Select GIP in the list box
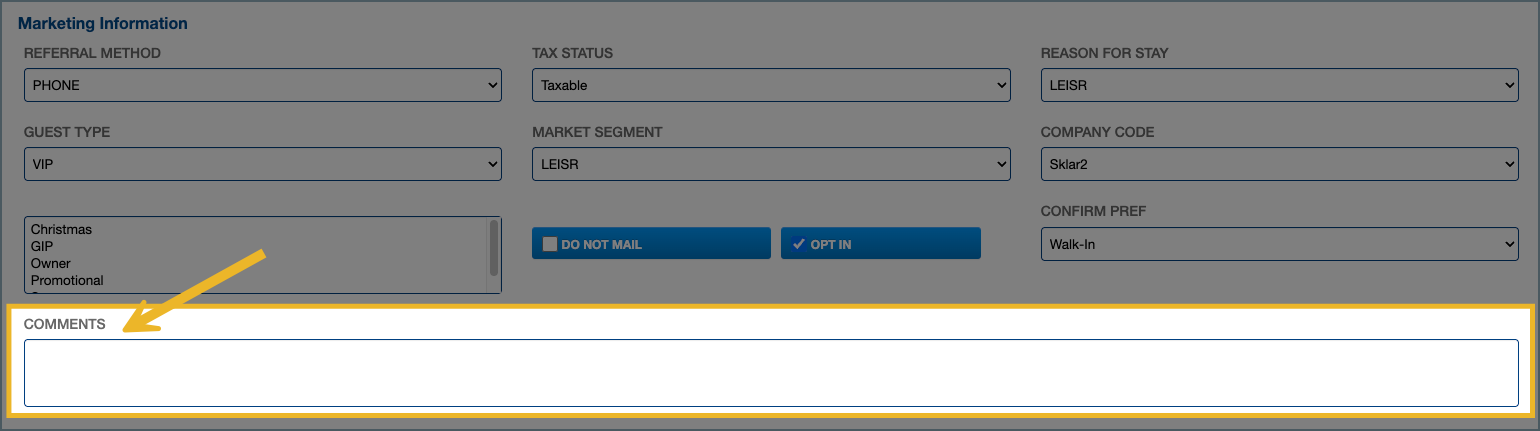This screenshot has width=1540, height=431. pyautogui.click(x=42, y=246)
